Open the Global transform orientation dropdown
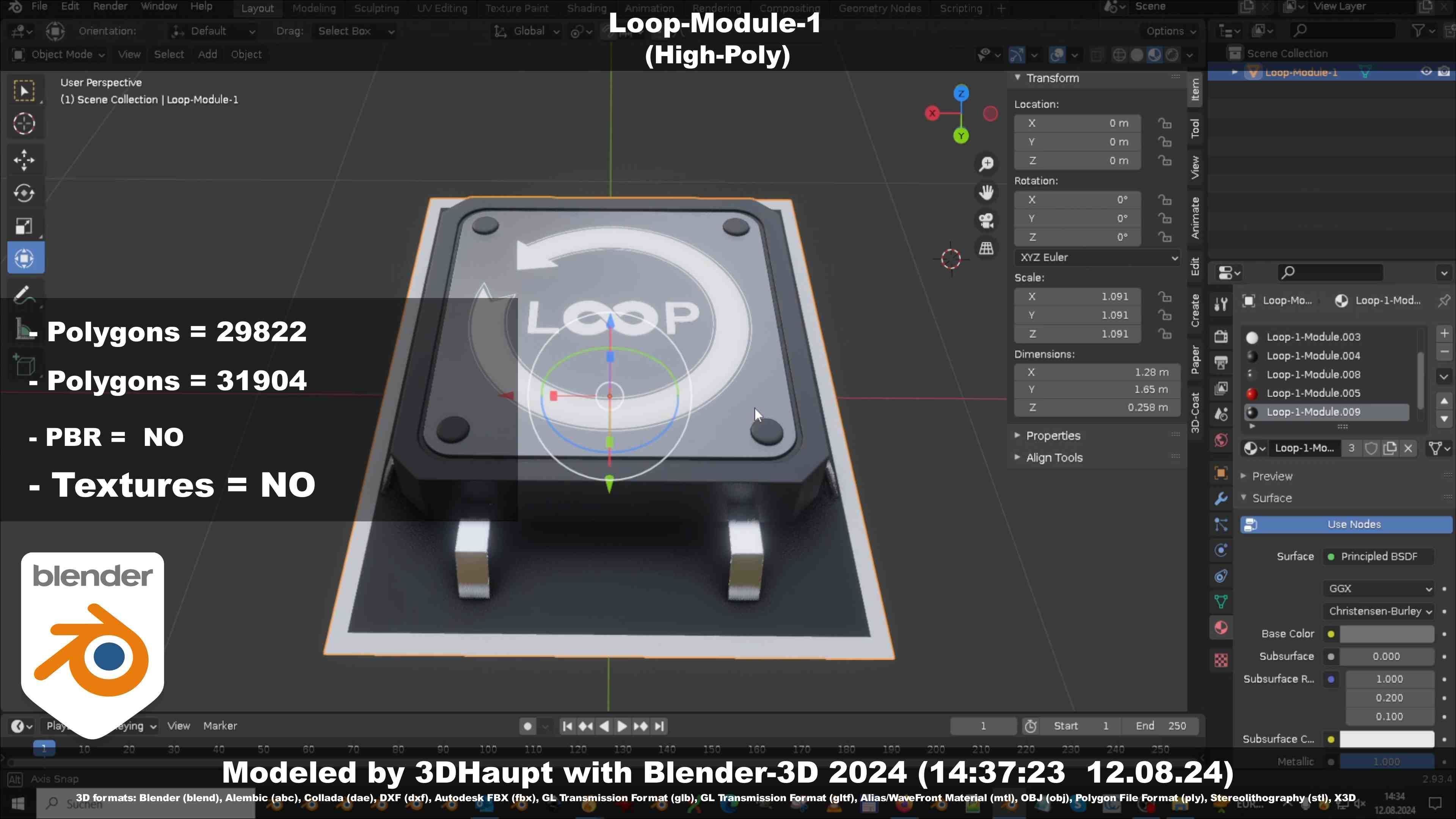The image size is (1456, 819). coord(526,31)
